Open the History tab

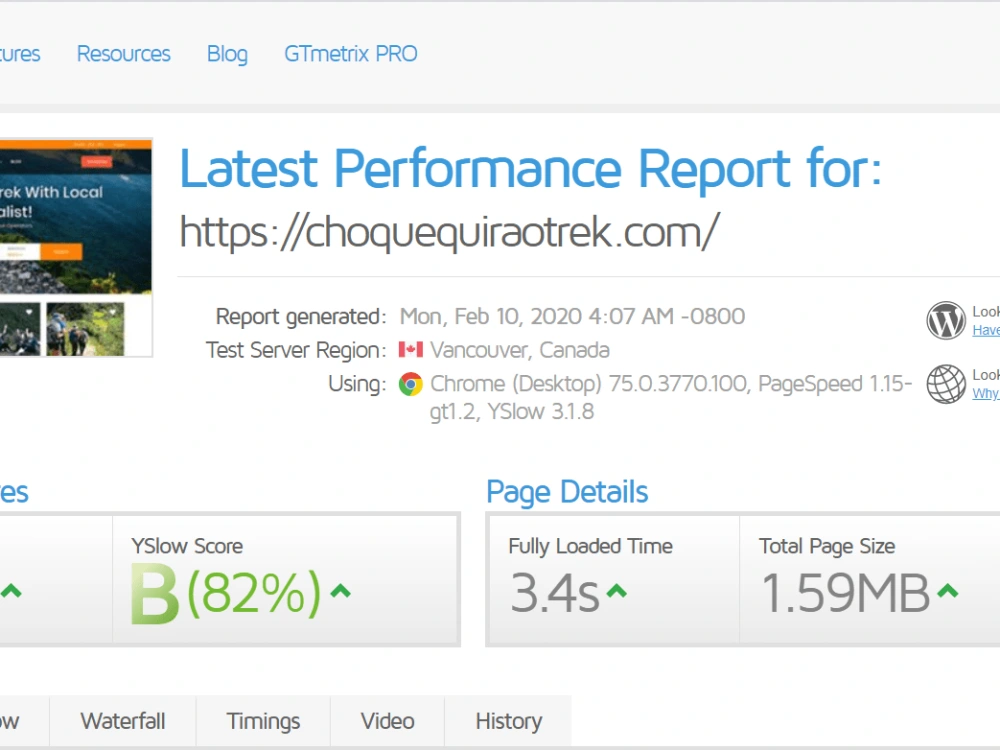[x=508, y=721]
